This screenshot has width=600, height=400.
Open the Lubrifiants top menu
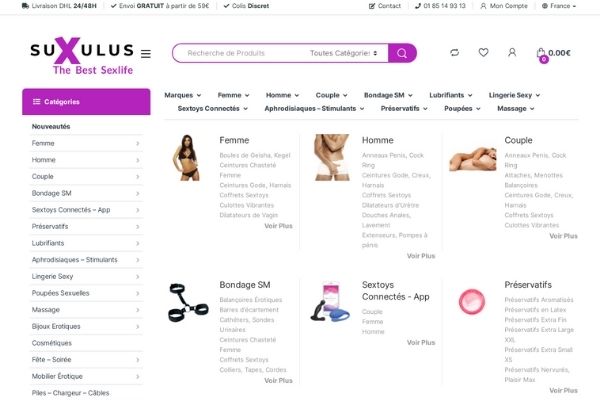click(451, 95)
